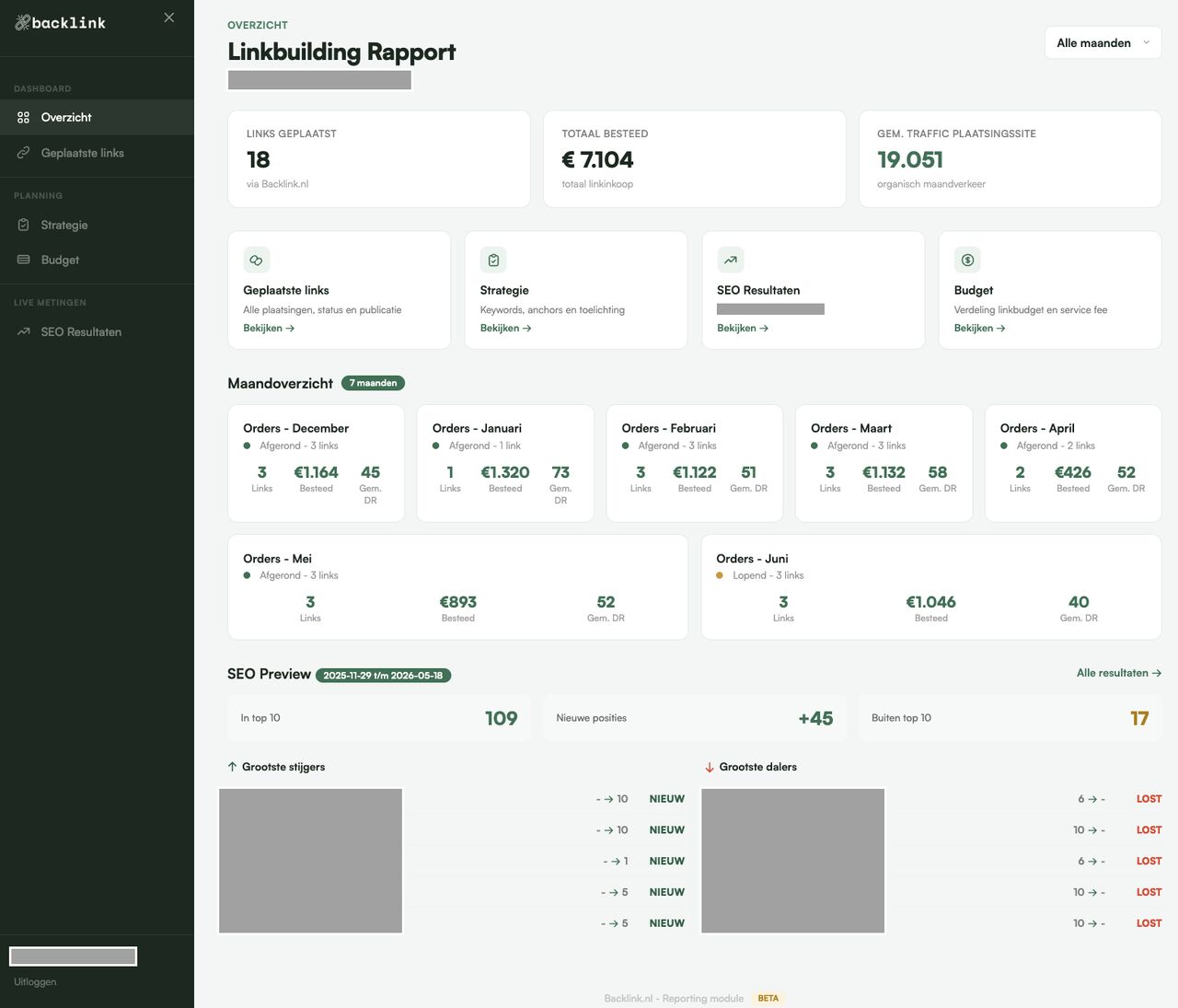Open the Orders - December card
The image size is (1178, 1008).
316,464
